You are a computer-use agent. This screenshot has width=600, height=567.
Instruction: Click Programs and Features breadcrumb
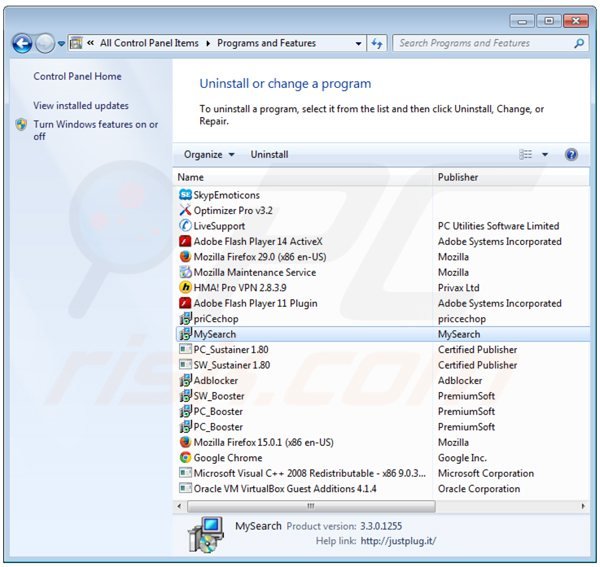coord(266,43)
